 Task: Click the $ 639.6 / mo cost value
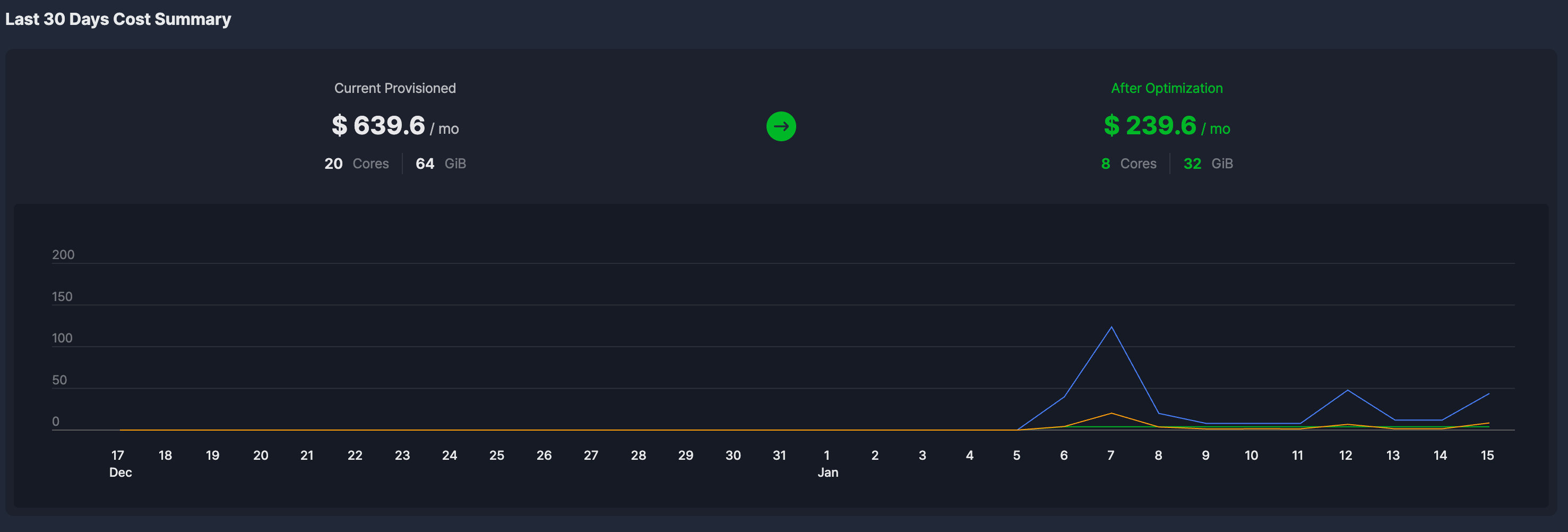pyautogui.click(x=394, y=126)
